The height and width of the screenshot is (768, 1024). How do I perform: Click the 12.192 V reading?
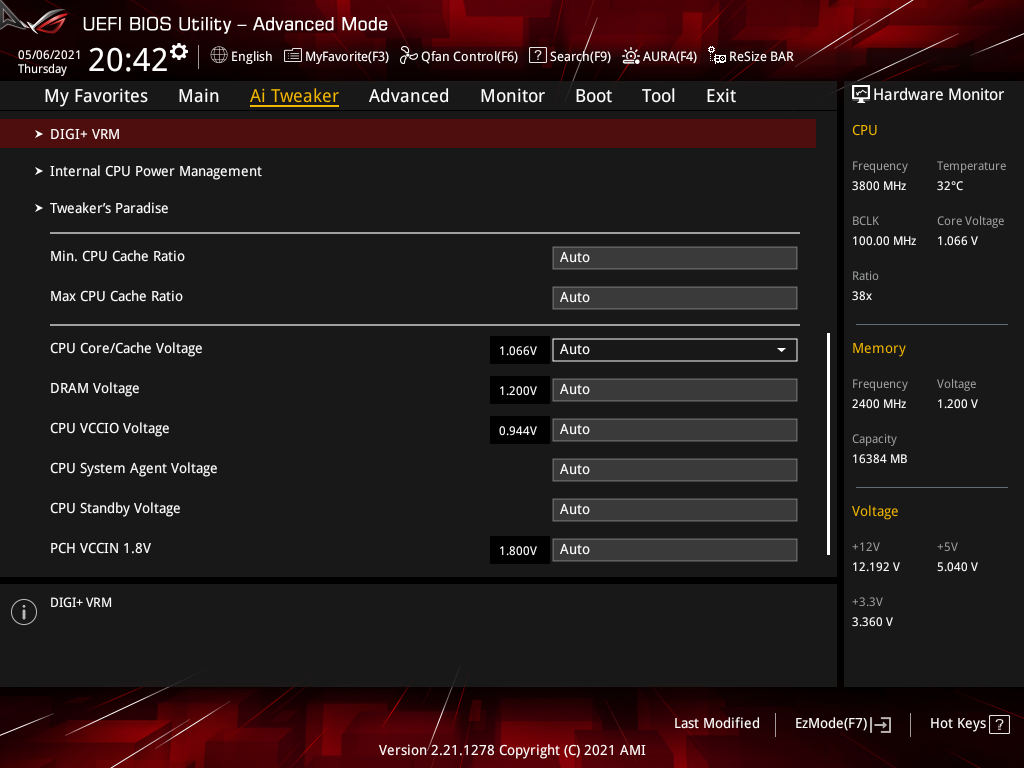(x=876, y=567)
